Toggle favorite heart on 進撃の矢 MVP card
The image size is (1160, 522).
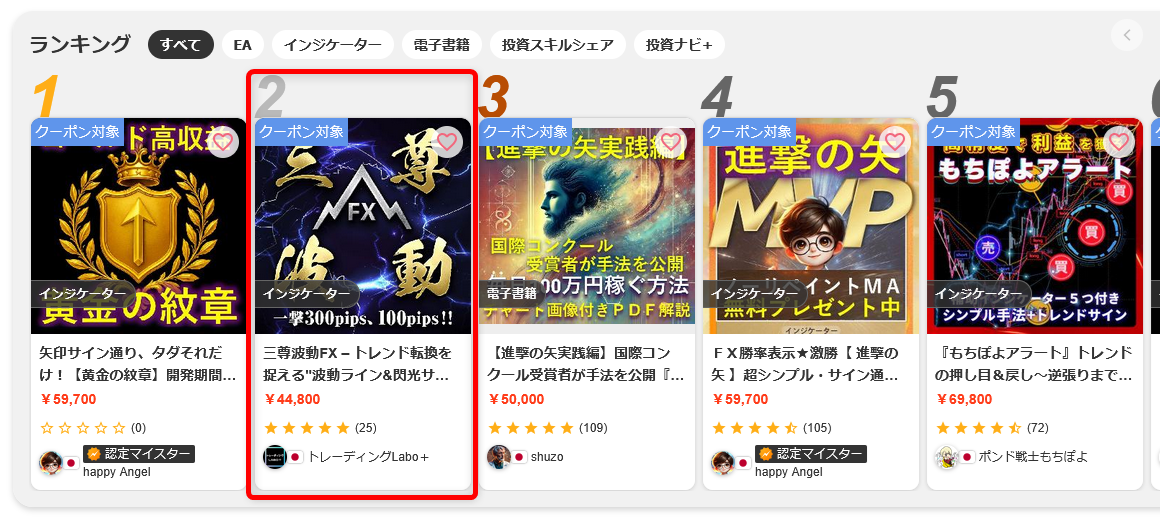895,141
